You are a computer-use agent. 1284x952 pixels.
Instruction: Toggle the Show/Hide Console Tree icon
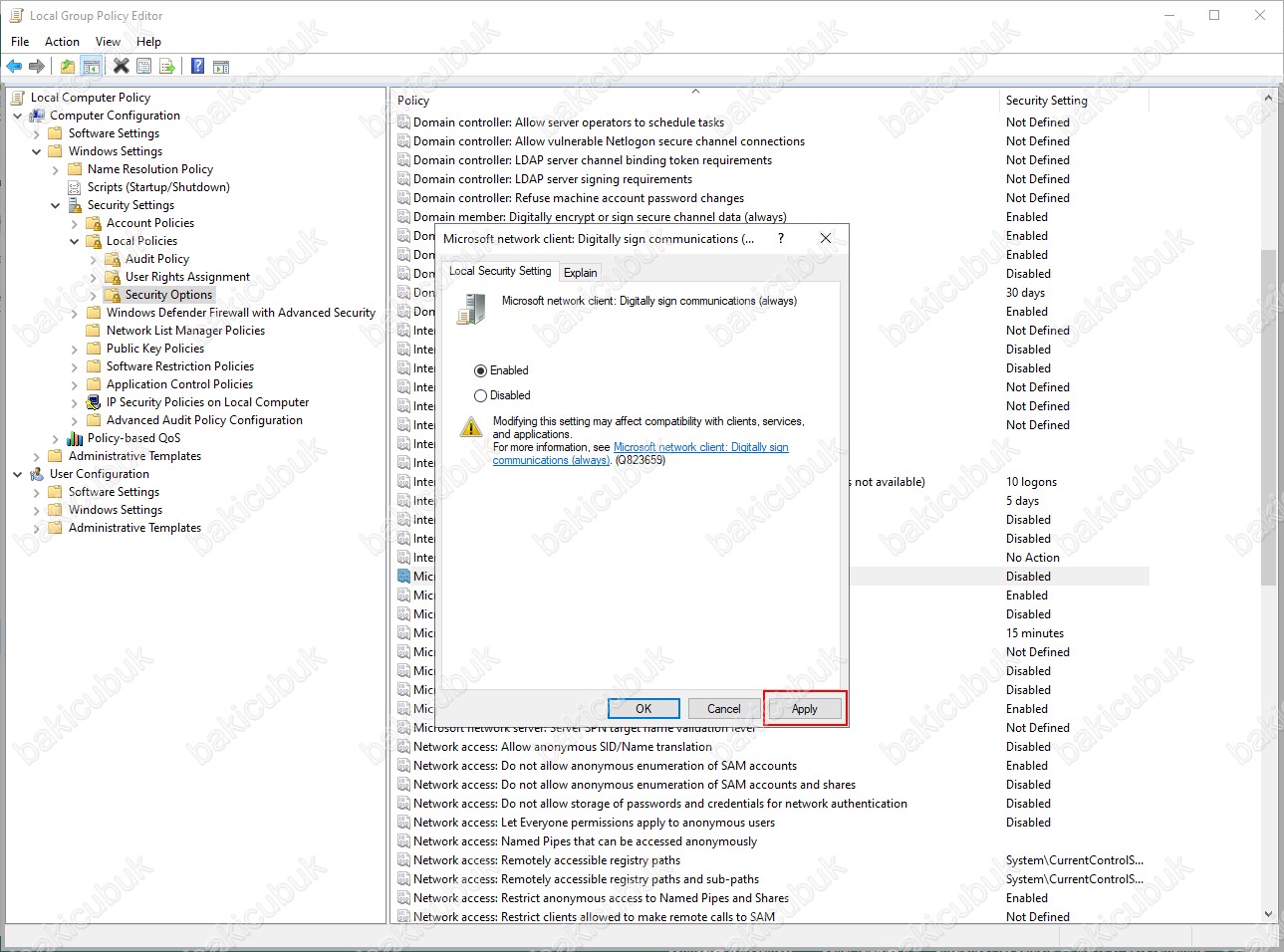(91, 67)
